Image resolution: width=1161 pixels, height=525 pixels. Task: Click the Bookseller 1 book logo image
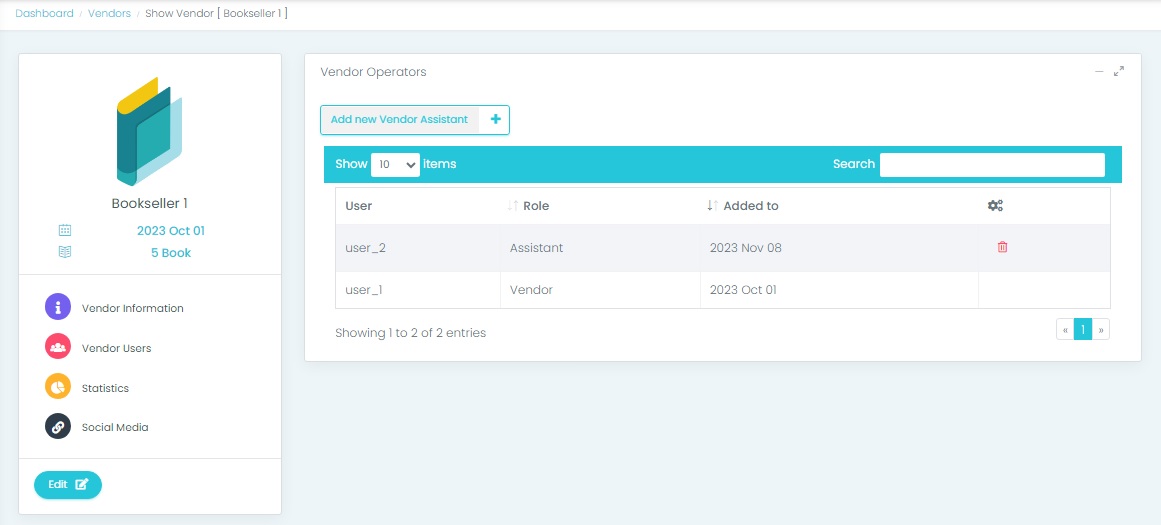point(150,131)
